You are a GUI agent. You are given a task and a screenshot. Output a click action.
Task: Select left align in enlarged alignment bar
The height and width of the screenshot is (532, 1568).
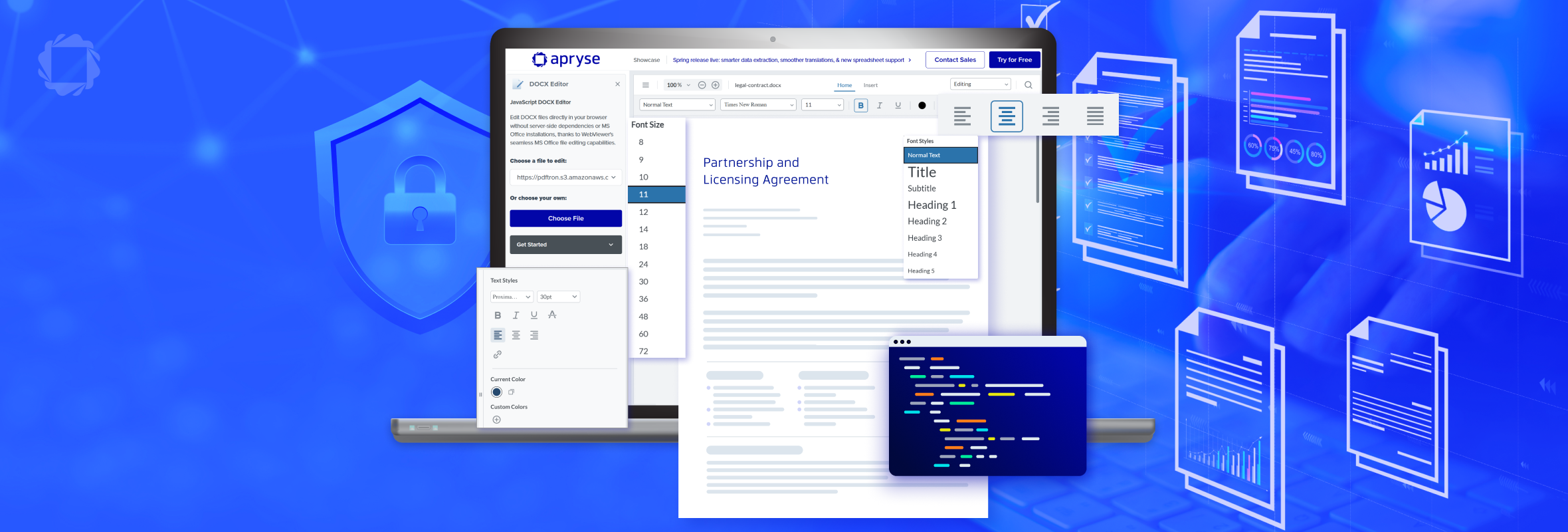962,116
